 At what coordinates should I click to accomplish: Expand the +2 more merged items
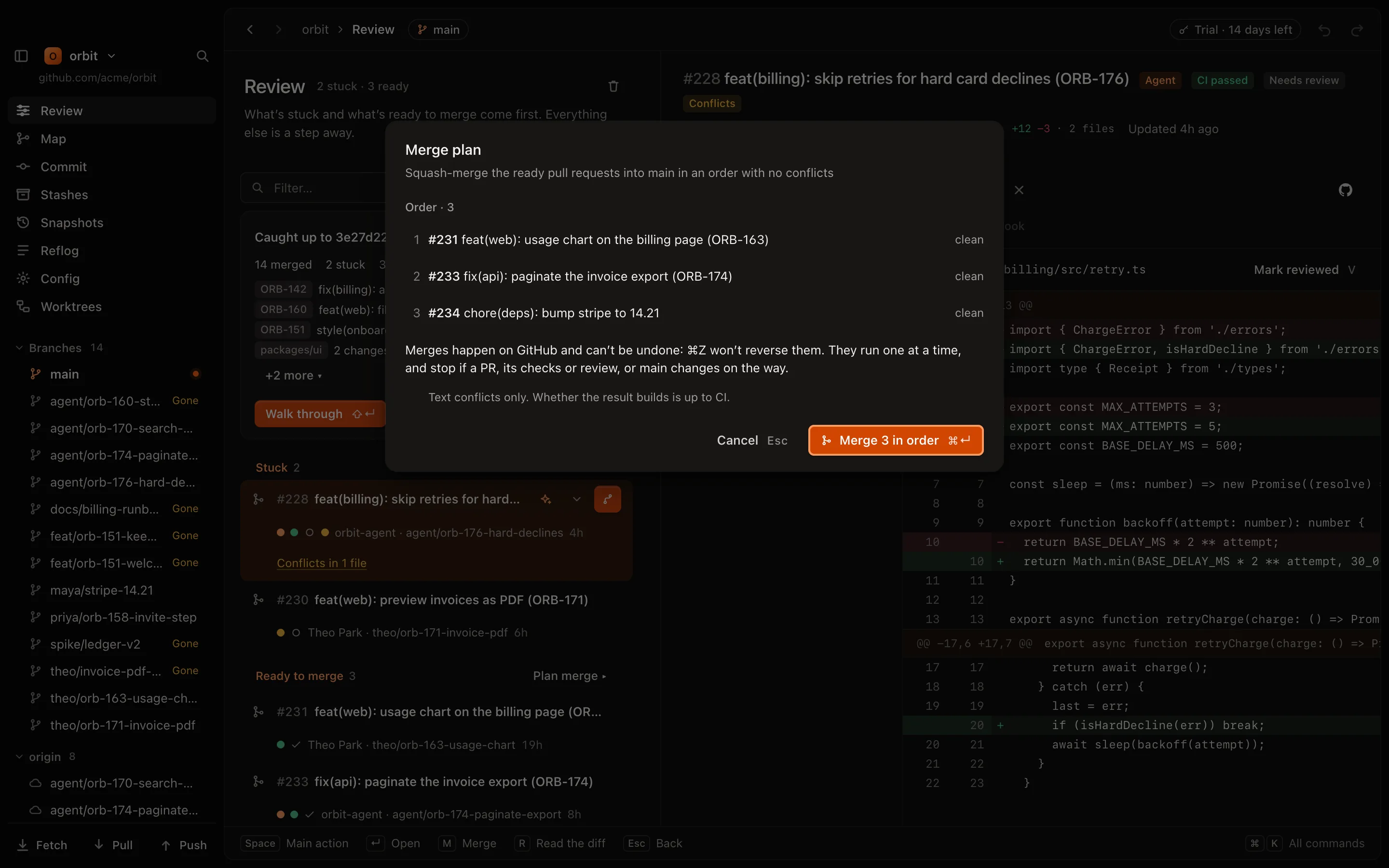pyautogui.click(x=293, y=376)
